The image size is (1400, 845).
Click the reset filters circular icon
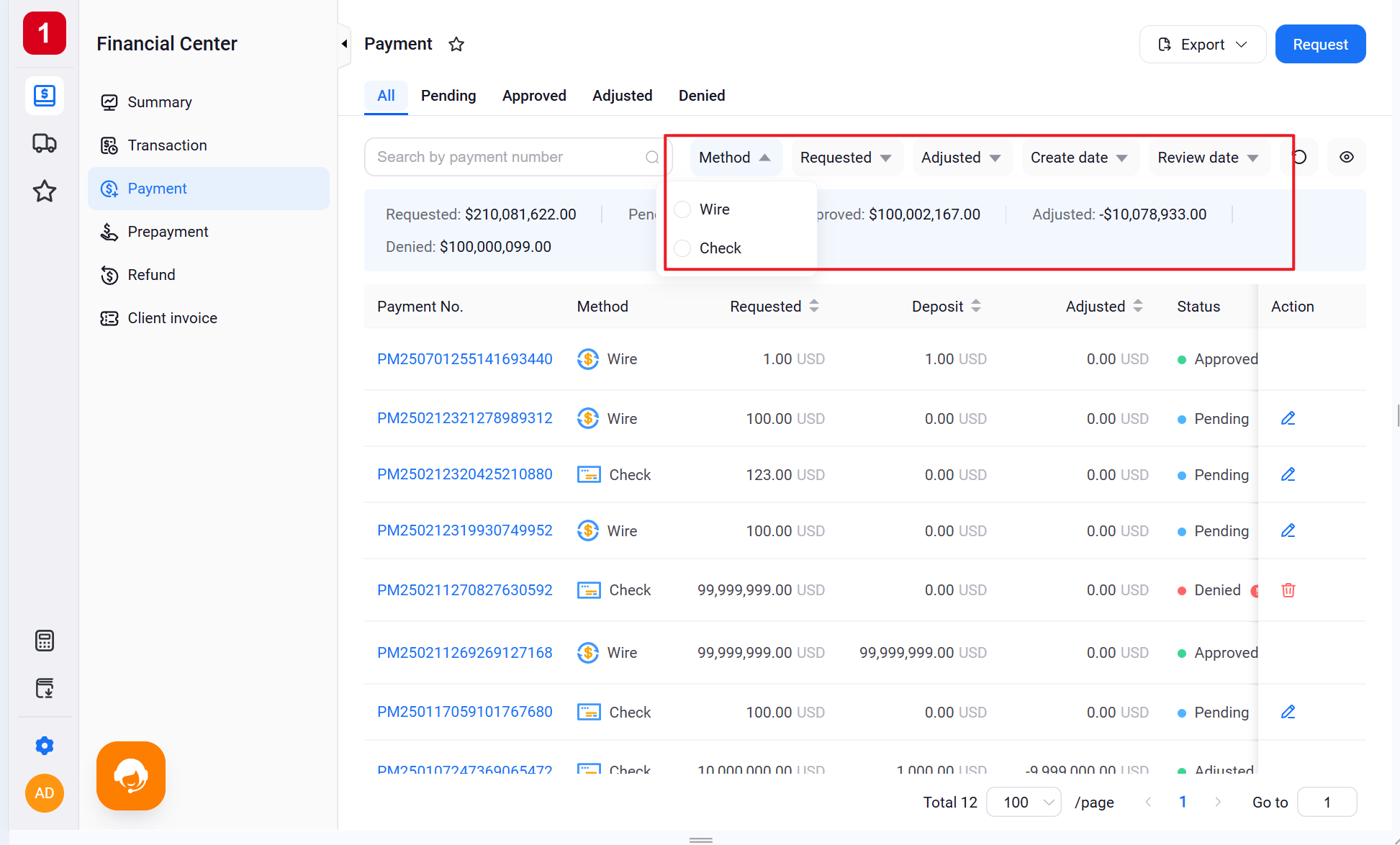[x=1300, y=157]
